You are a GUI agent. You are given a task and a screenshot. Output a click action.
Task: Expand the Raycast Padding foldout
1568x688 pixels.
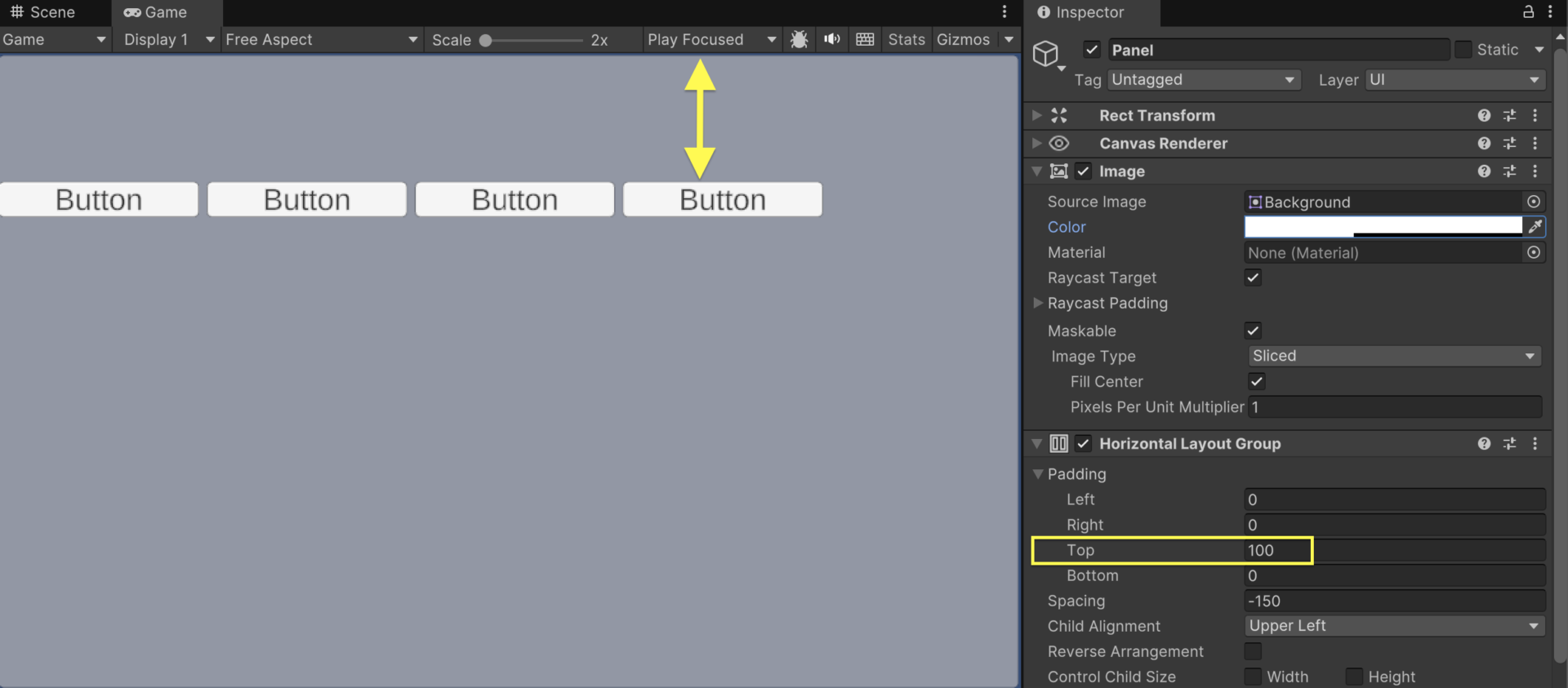[x=1038, y=303]
